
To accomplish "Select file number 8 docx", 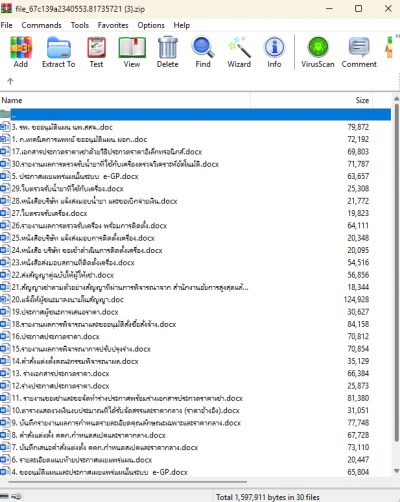I will tap(195, 435).
